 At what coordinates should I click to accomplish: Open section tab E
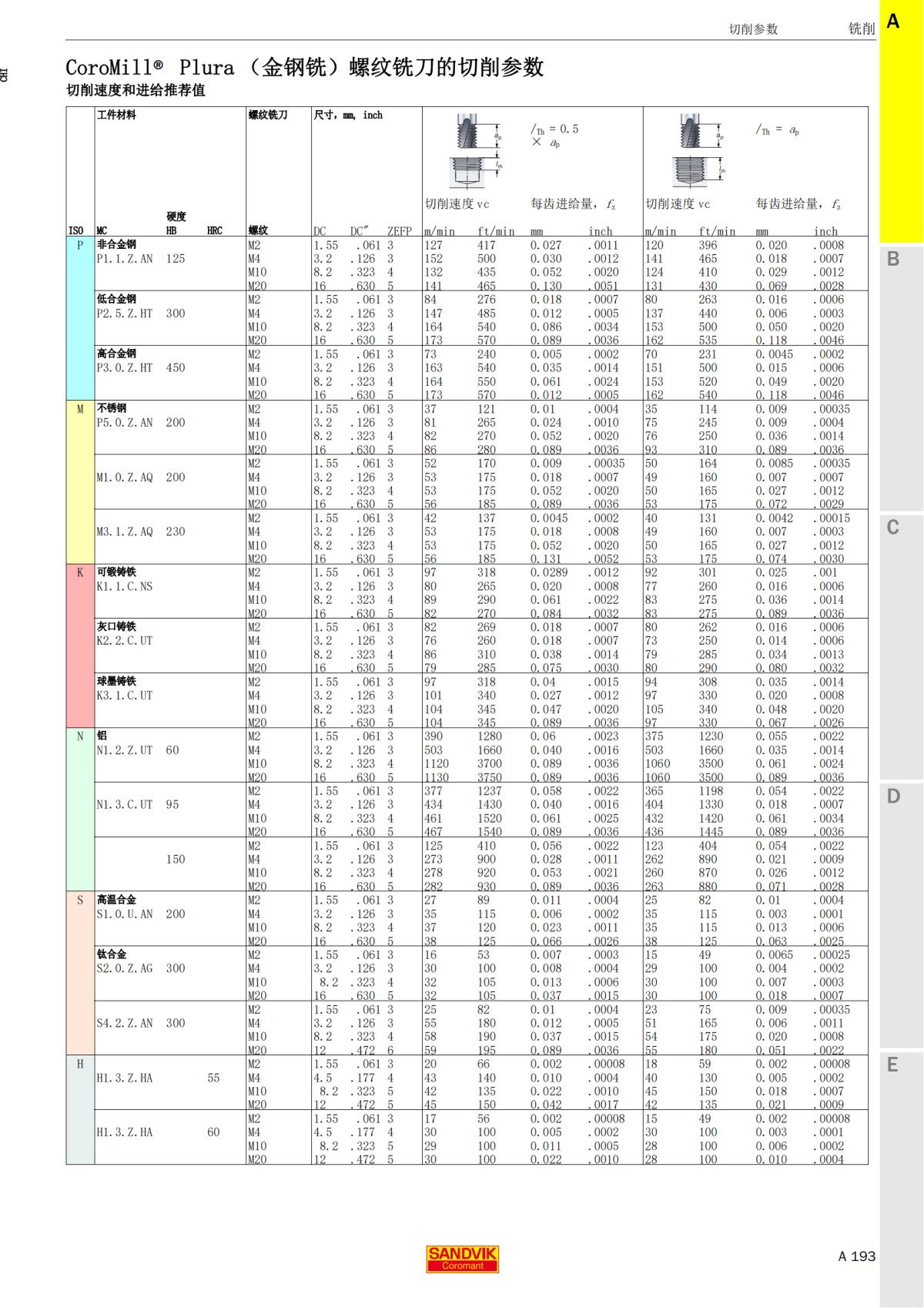pyautogui.click(x=901, y=1179)
